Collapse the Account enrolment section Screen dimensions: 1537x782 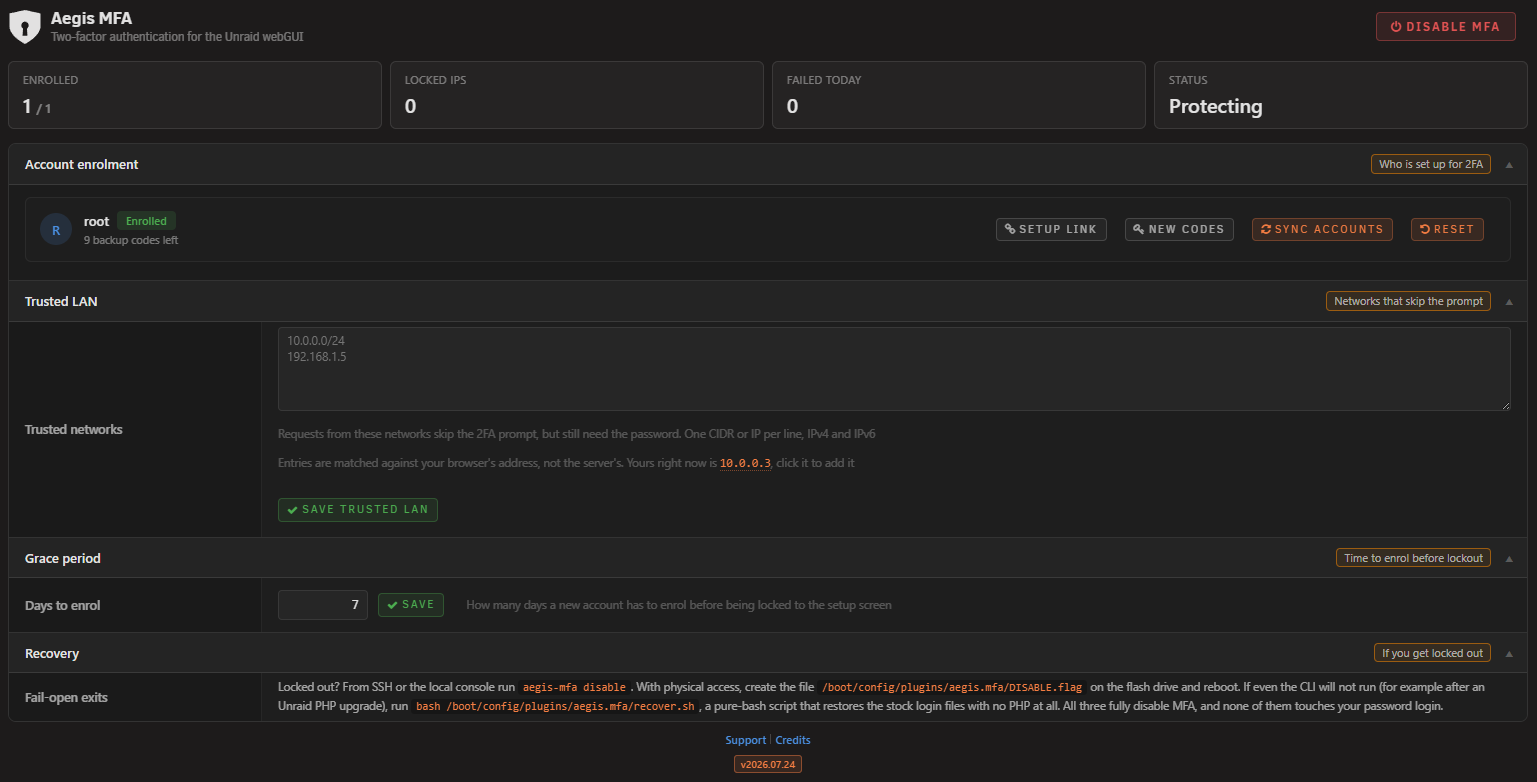click(x=1509, y=164)
